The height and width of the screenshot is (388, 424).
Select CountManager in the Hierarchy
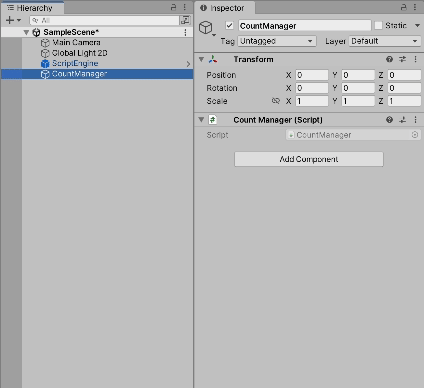click(97, 74)
